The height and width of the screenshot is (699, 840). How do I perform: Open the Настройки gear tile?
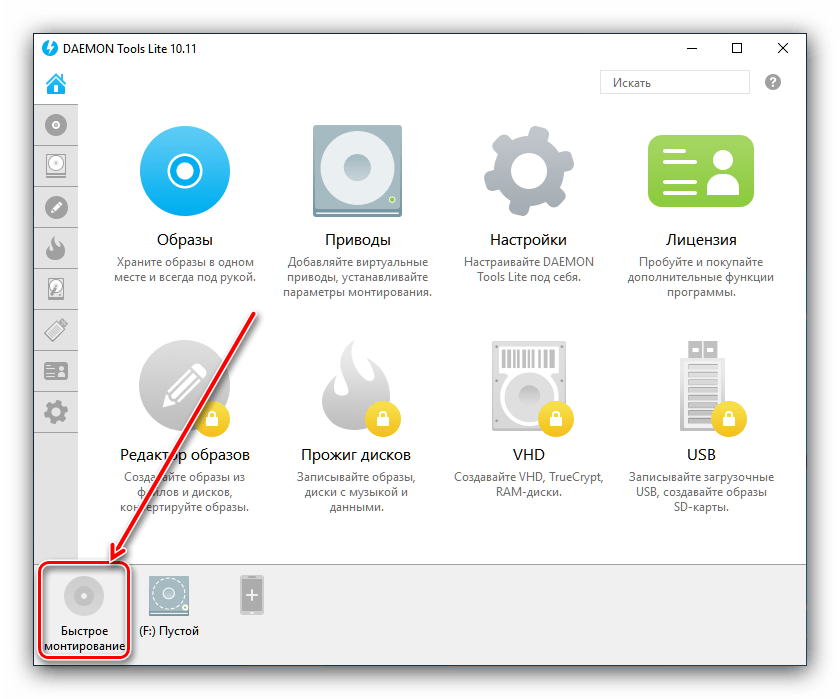click(x=527, y=171)
